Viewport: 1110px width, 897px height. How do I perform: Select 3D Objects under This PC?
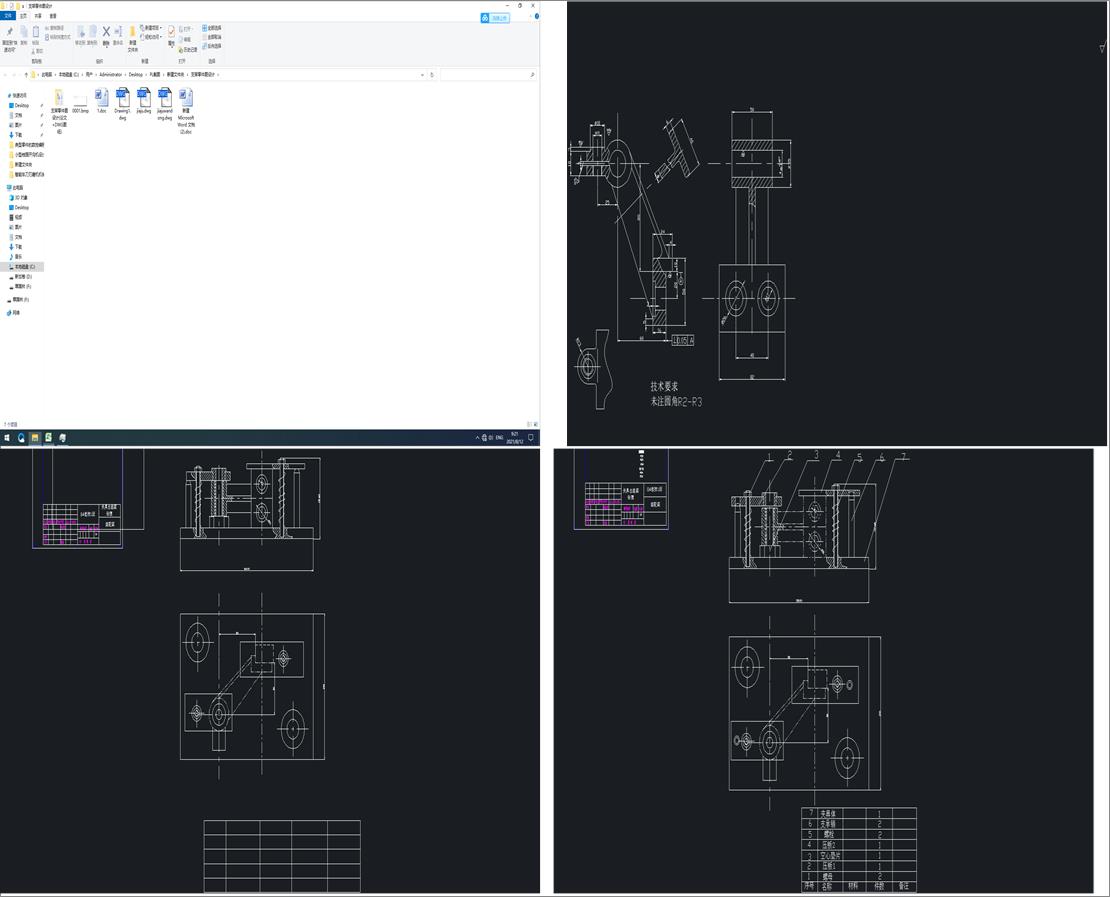click(x=19, y=198)
